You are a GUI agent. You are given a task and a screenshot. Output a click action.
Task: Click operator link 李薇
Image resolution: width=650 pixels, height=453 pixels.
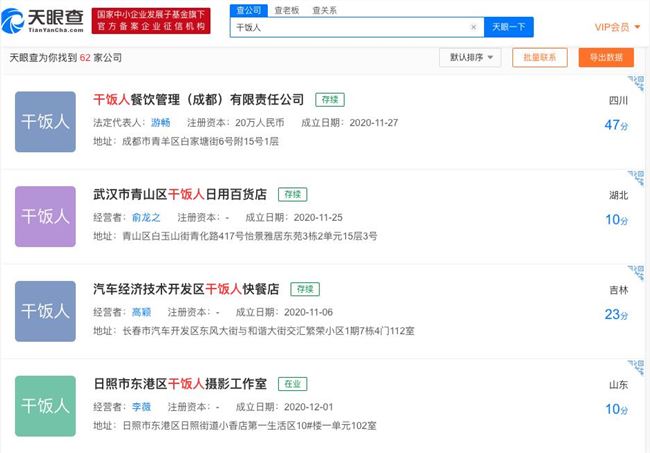pos(141,407)
